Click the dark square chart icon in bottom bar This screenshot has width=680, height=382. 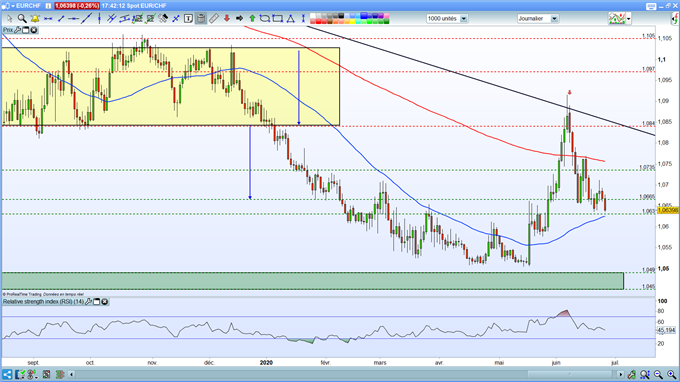(x=46, y=374)
